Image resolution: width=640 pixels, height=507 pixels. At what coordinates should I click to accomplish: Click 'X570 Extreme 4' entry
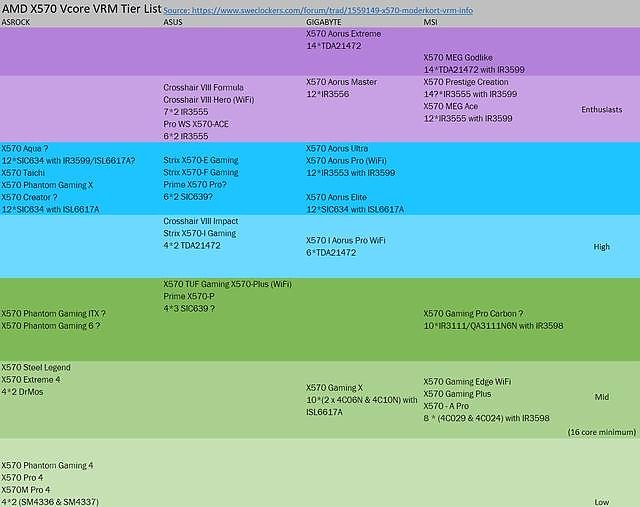coord(31,380)
